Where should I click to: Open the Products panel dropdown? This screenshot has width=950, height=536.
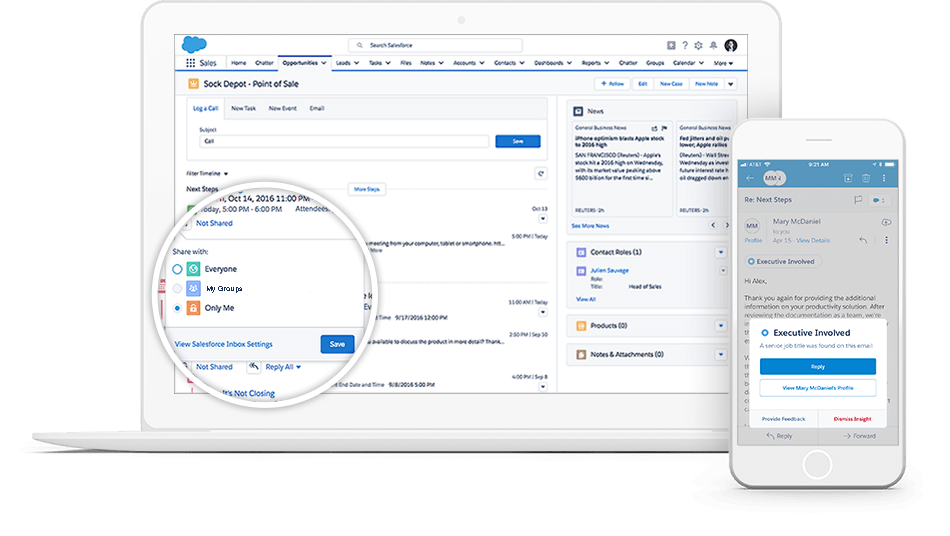(721, 326)
